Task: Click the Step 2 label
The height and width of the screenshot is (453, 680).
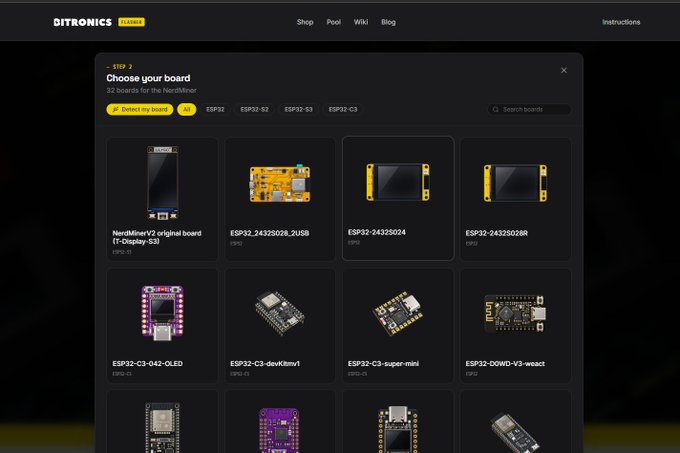Action: 119,66
